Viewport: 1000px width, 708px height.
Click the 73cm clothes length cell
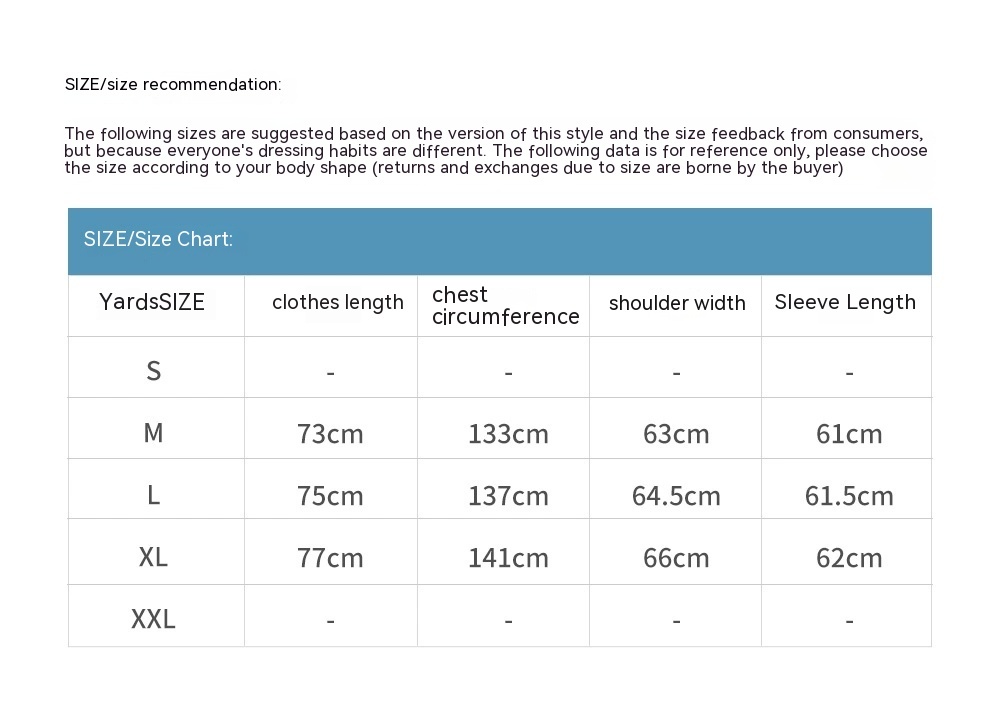[330, 434]
